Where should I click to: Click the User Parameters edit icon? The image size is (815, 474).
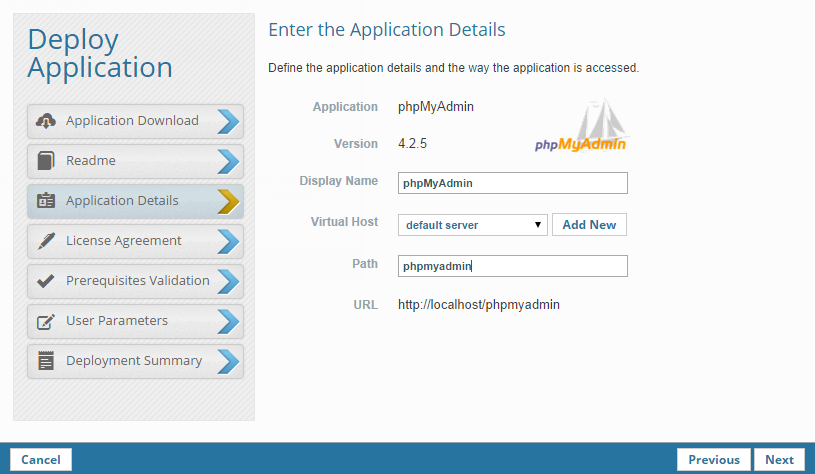(45, 321)
